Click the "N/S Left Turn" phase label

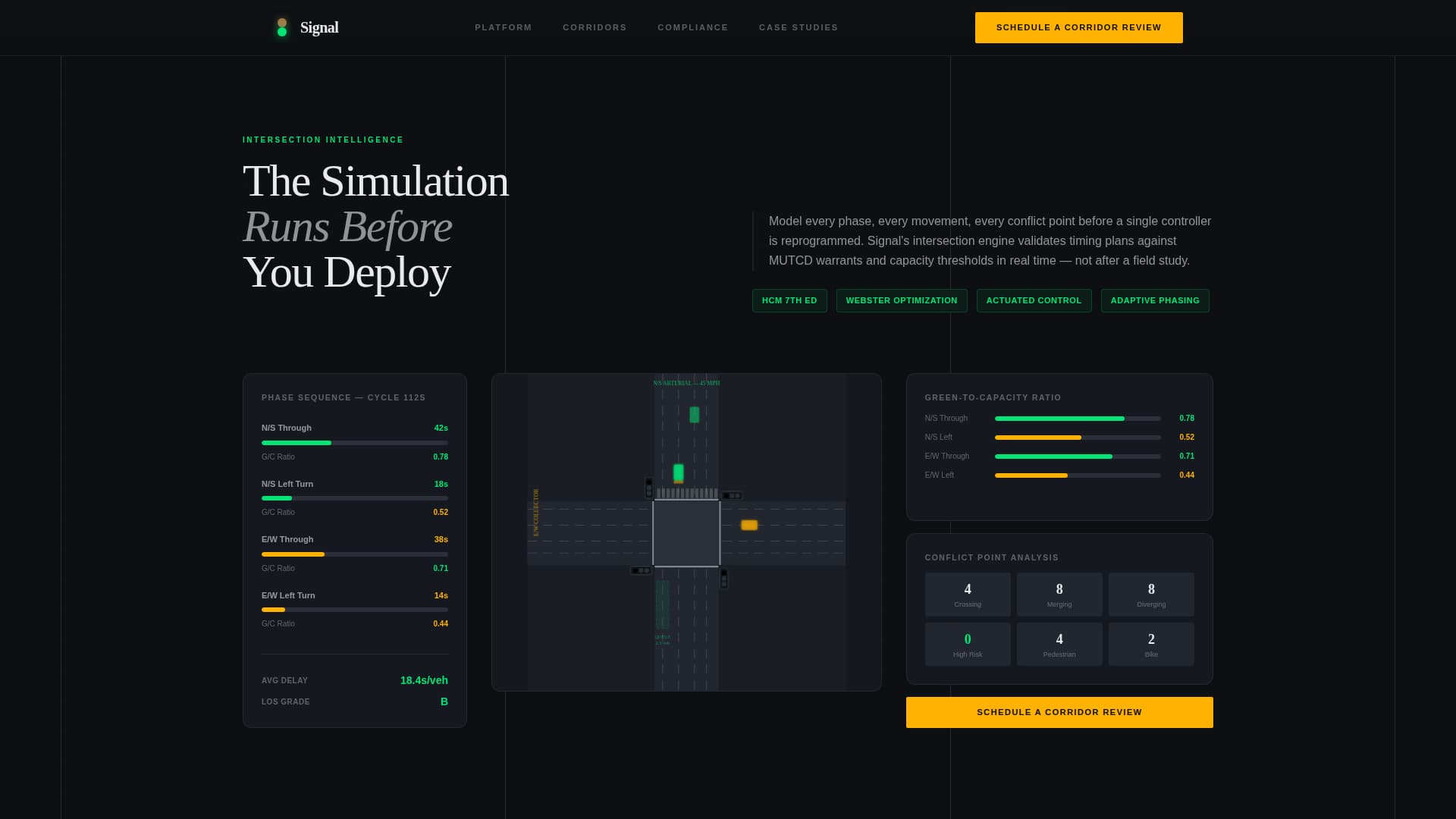[287, 484]
